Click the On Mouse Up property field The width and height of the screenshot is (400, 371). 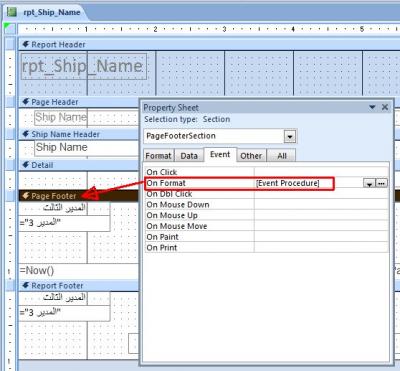(321, 215)
